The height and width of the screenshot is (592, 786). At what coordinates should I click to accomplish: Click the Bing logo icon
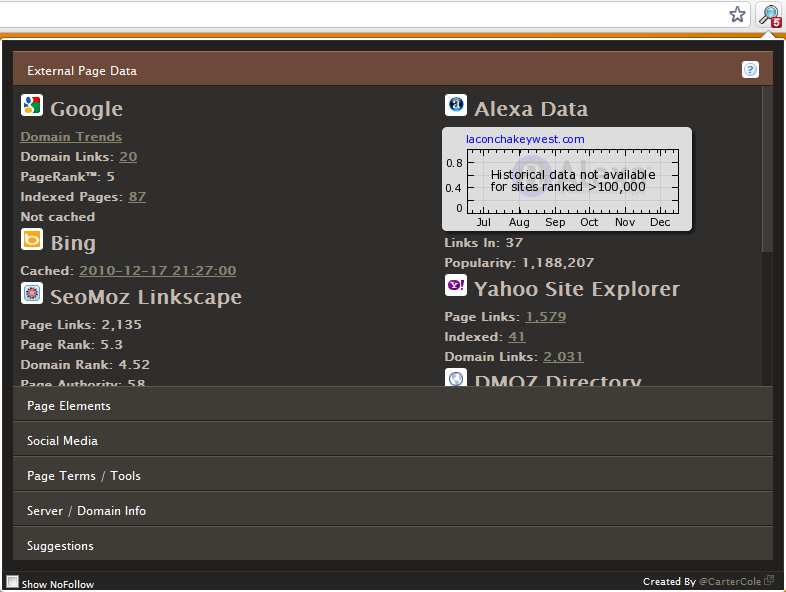tap(32, 239)
